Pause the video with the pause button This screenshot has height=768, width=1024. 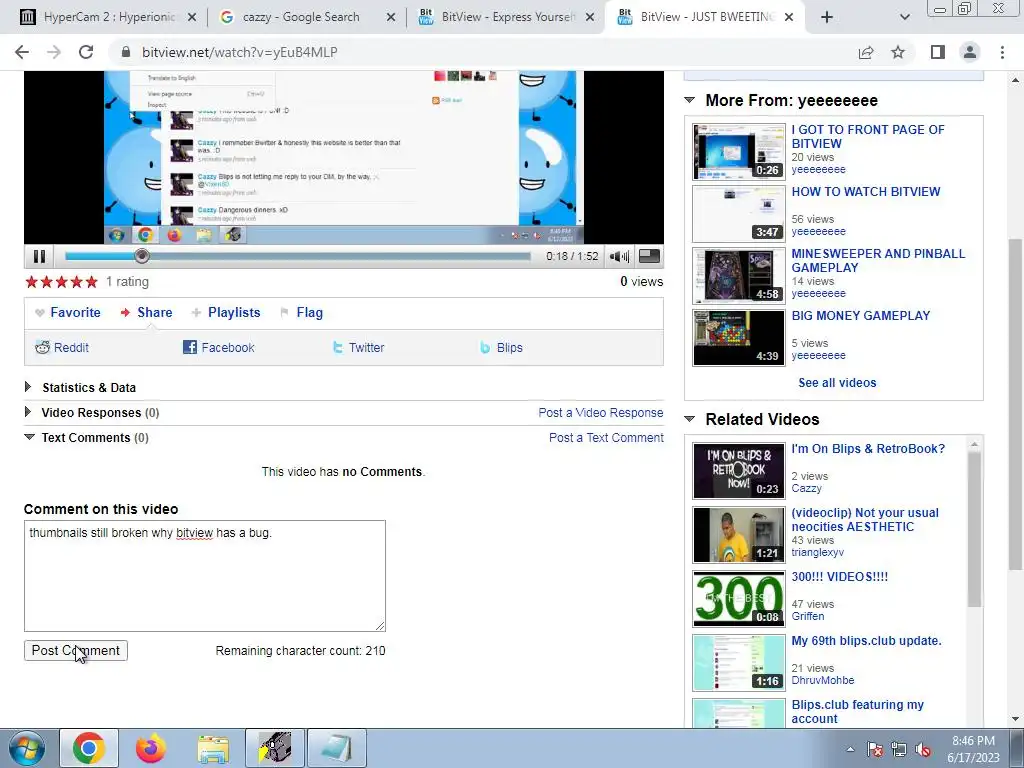[x=39, y=257]
